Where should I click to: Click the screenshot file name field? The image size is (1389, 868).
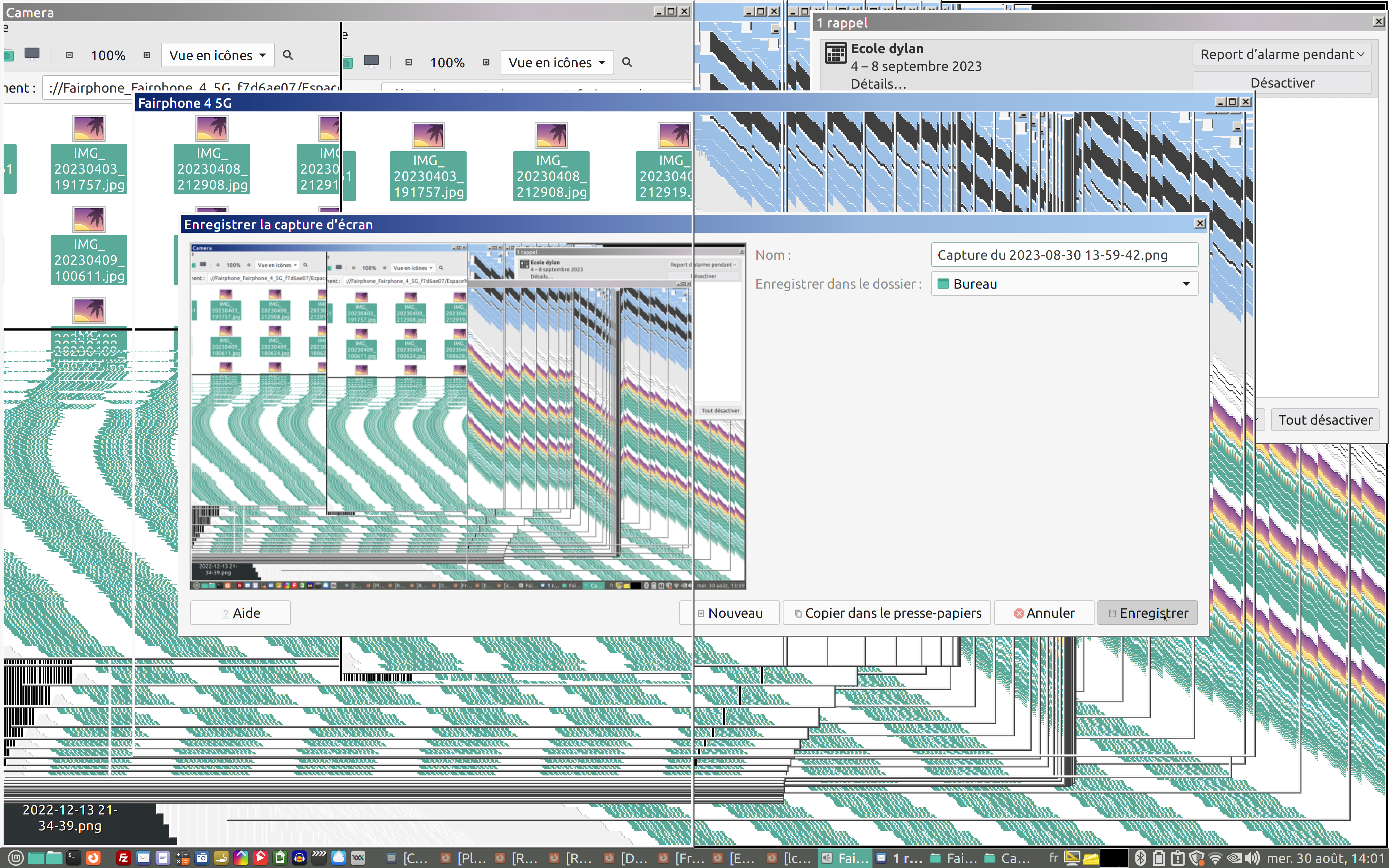coord(1063,255)
